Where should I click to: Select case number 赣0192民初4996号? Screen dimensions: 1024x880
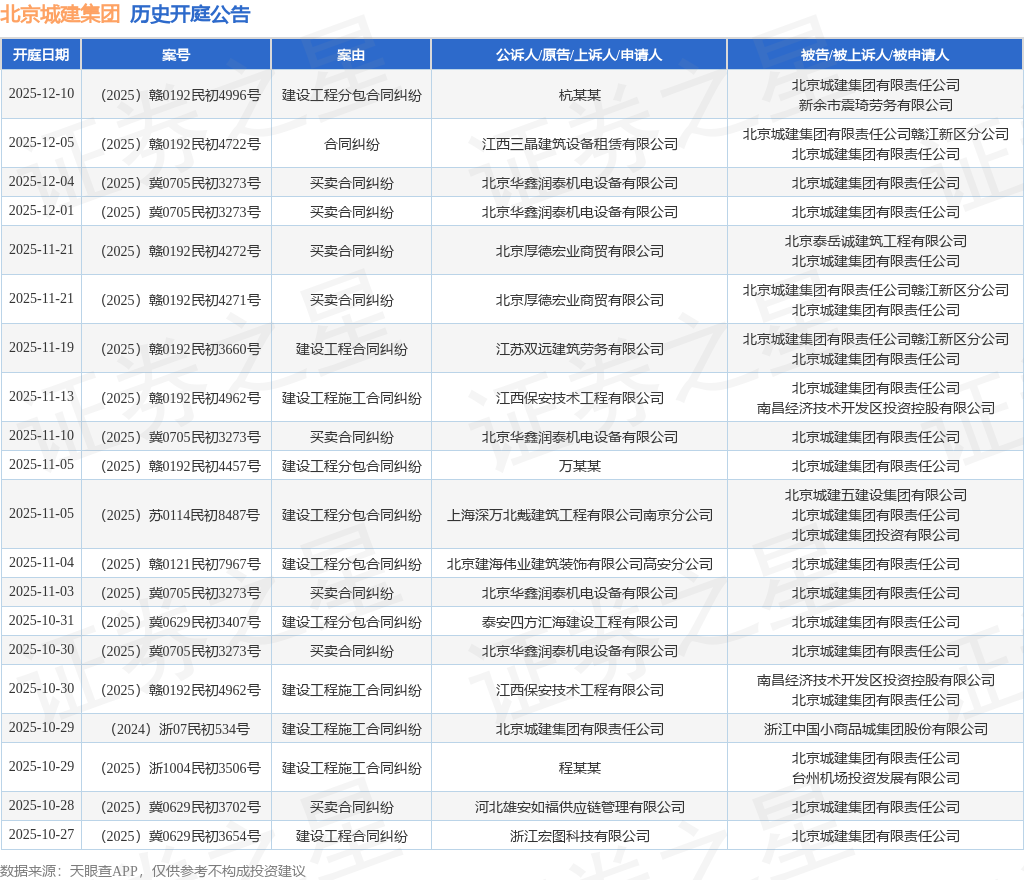(181, 95)
